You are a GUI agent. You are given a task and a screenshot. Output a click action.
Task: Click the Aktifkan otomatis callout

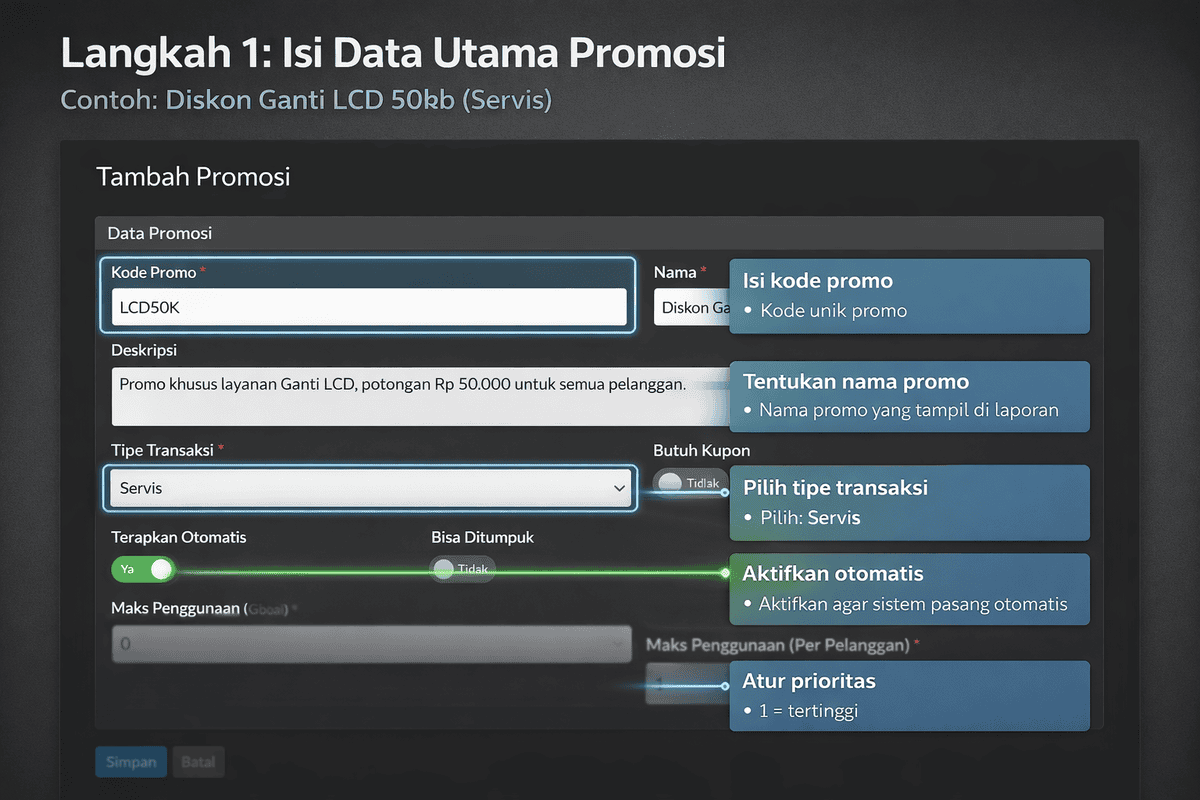(x=910, y=589)
